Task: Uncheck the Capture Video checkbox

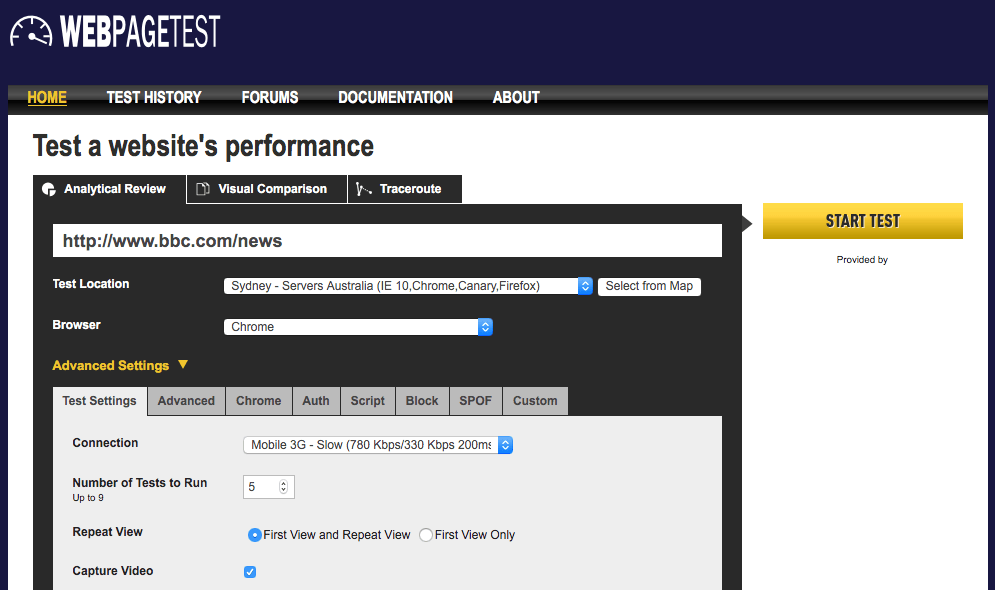Action: pos(250,572)
